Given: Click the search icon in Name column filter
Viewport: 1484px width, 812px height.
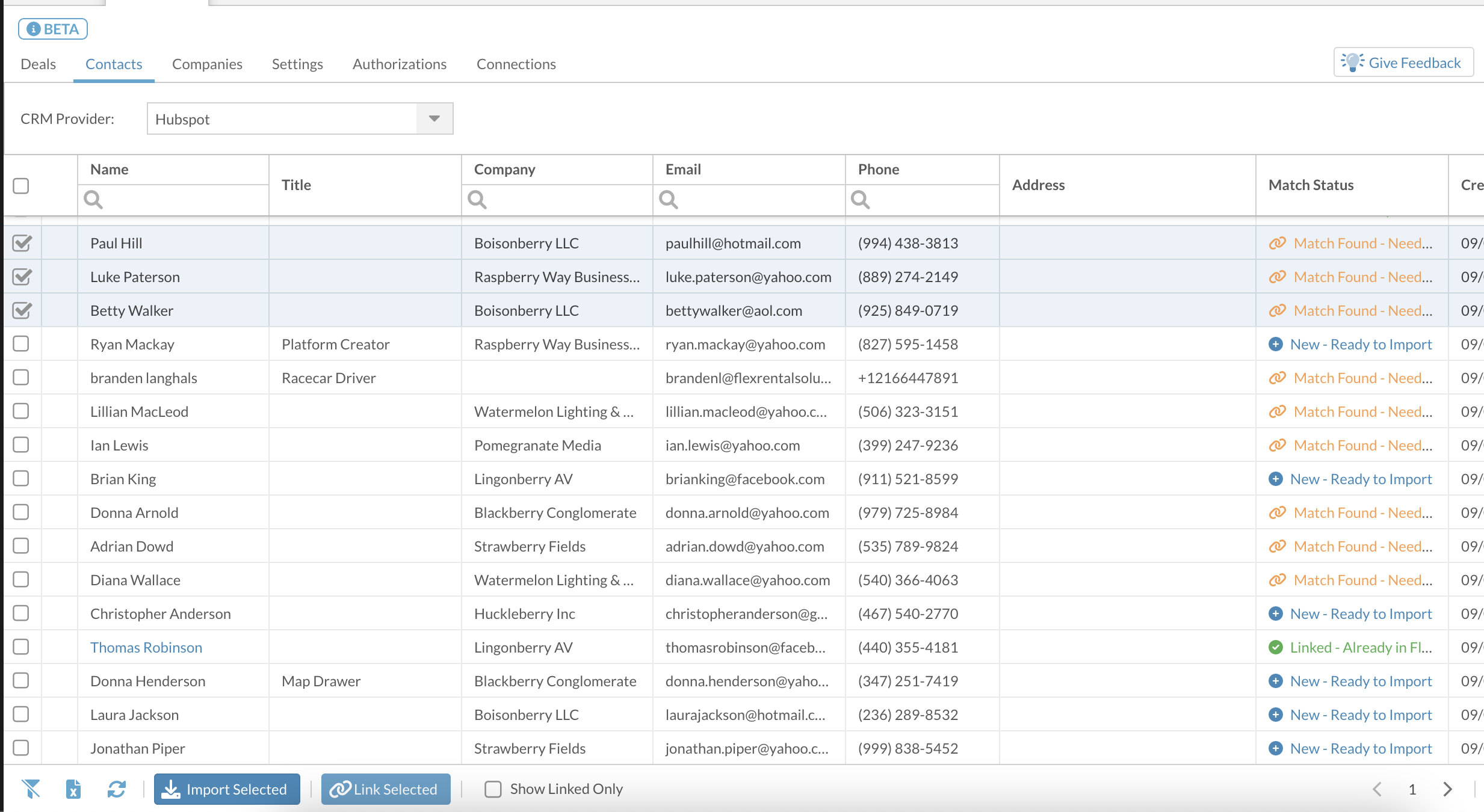Looking at the screenshot, I should tap(93, 200).
